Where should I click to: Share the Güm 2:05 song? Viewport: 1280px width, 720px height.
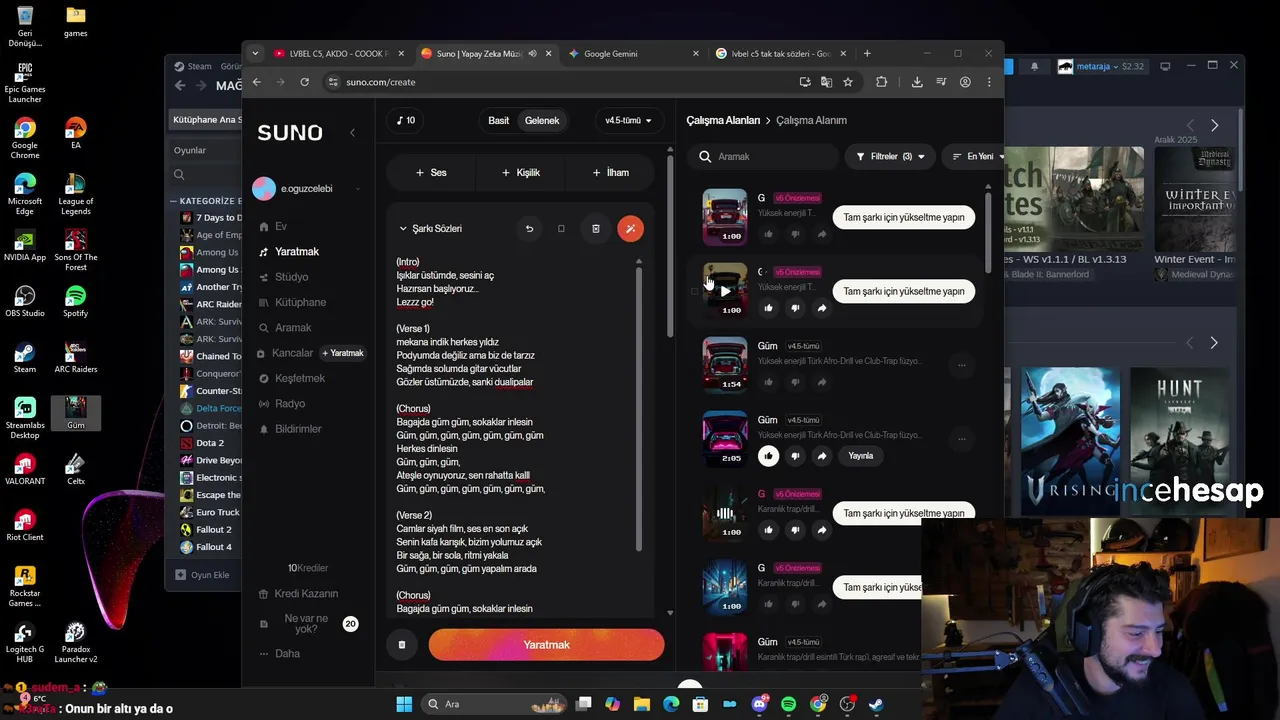tap(822, 456)
